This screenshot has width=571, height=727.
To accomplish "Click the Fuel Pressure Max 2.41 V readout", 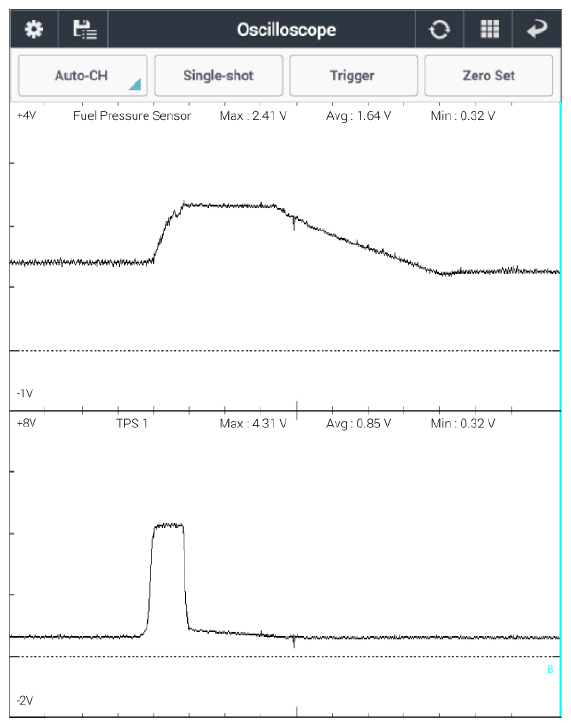I will click(253, 116).
